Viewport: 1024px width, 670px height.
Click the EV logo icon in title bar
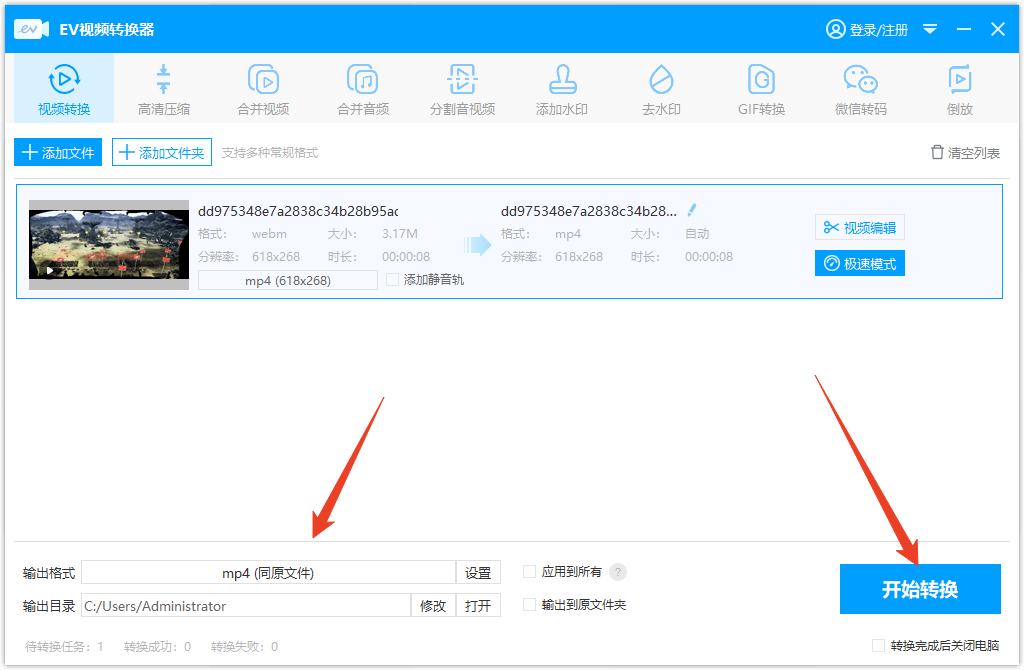tap(31, 29)
